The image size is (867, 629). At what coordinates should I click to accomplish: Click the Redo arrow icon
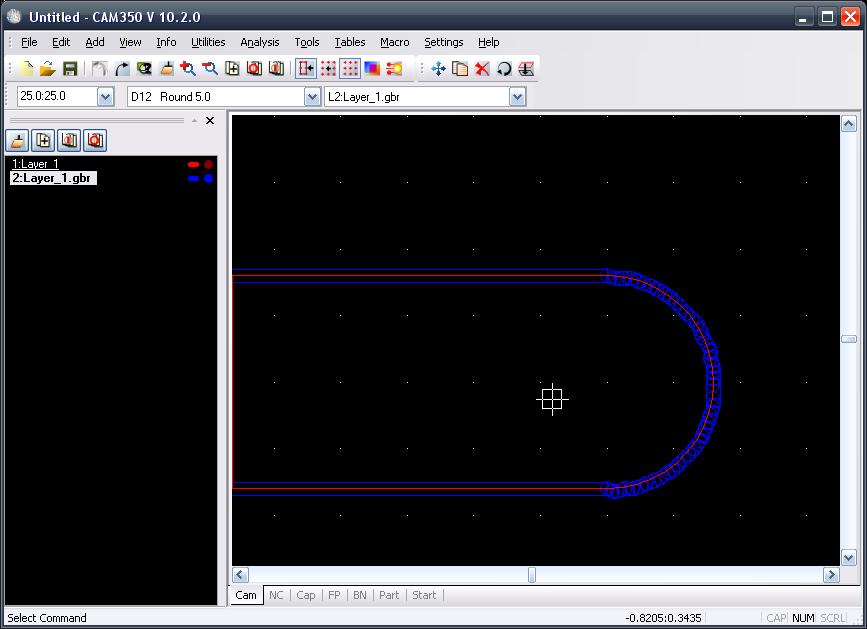[121, 69]
